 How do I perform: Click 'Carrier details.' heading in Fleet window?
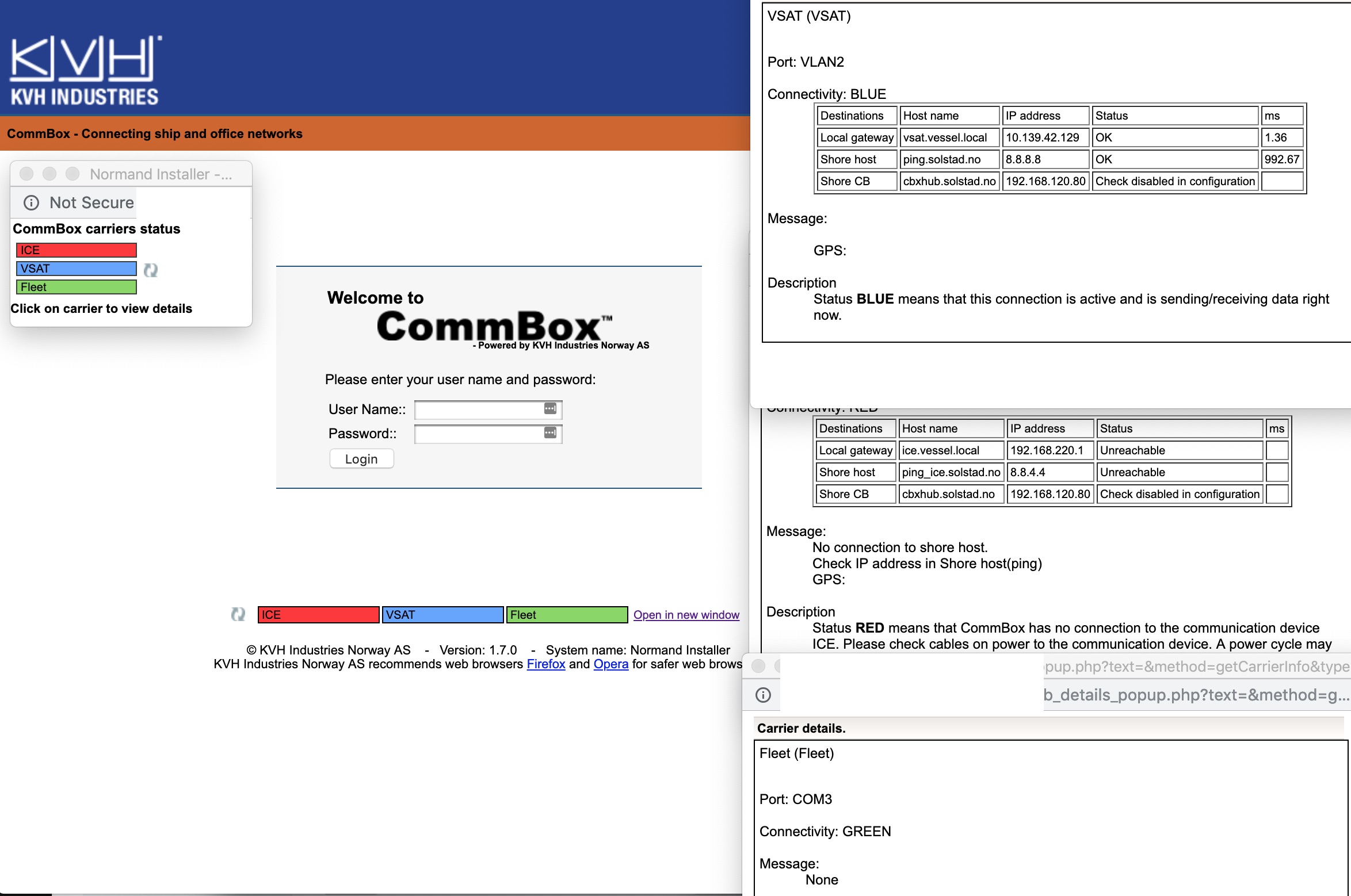pos(802,728)
